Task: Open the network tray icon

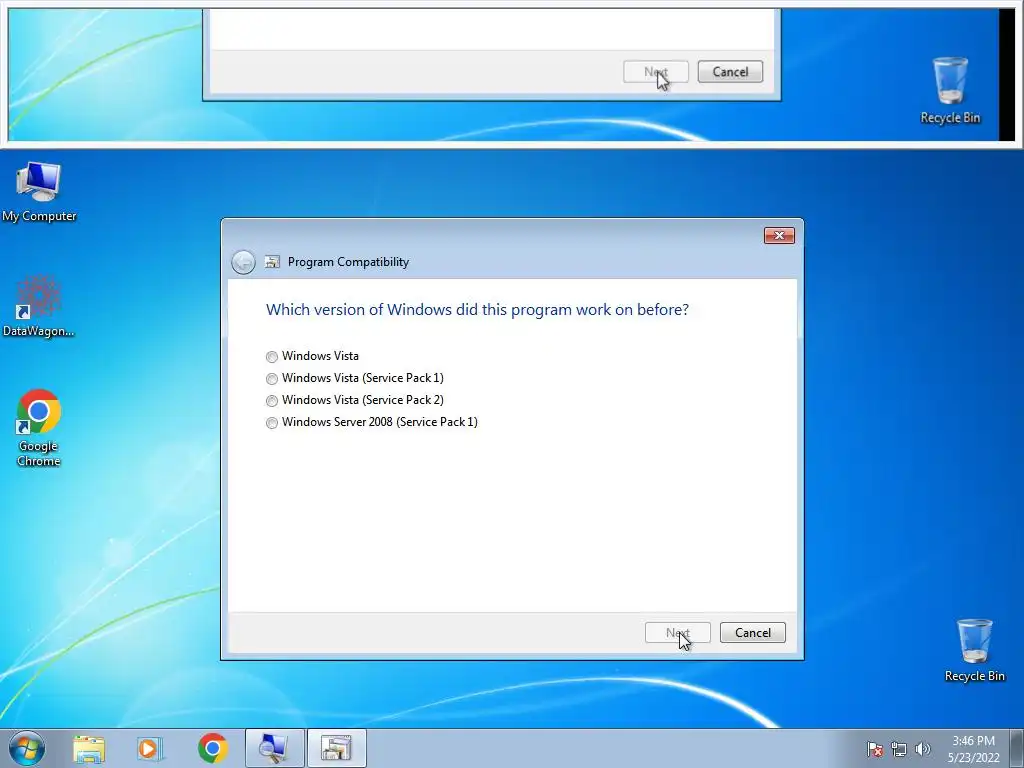Action: tap(899, 749)
